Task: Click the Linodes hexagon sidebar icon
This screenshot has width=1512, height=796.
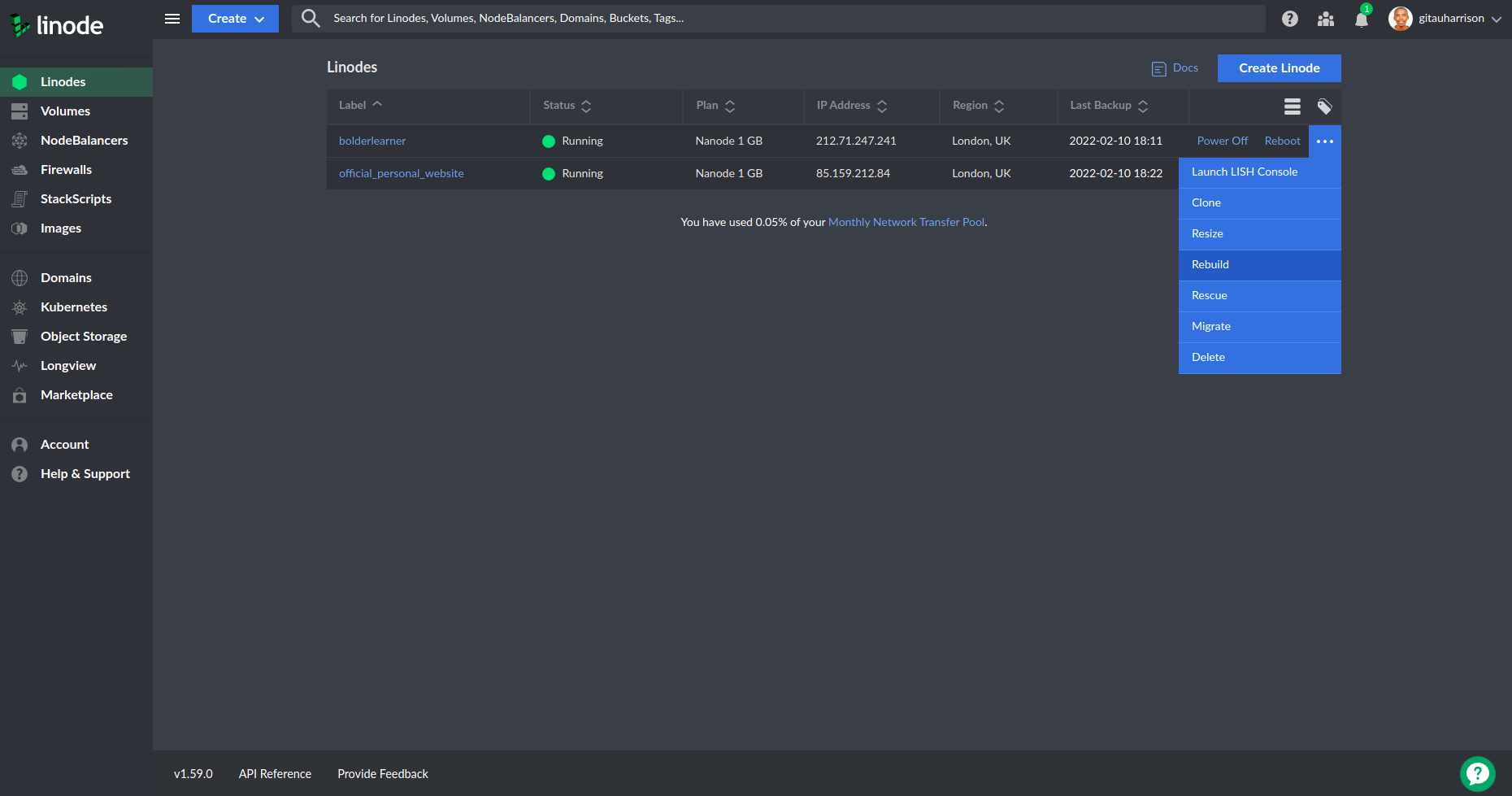Action: click(x=20, y=82)
